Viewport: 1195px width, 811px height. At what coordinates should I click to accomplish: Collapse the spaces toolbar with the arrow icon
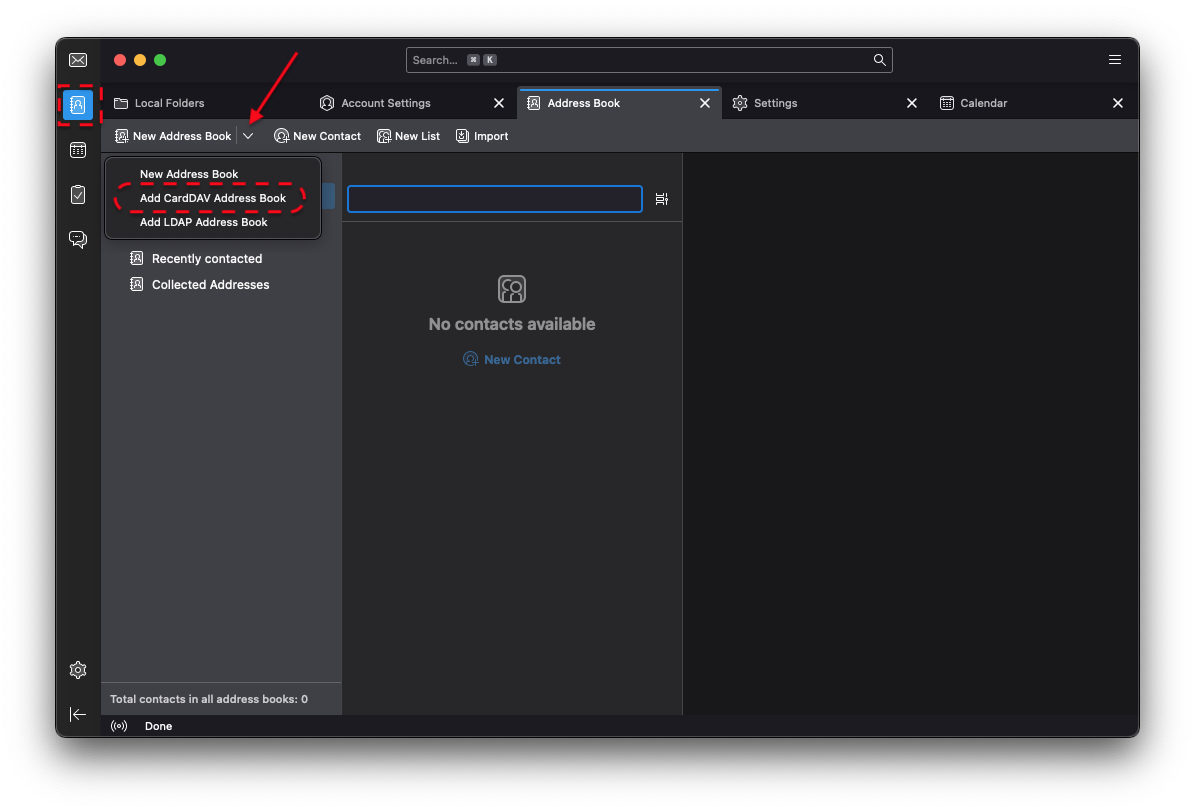click(x=77, y=714)
